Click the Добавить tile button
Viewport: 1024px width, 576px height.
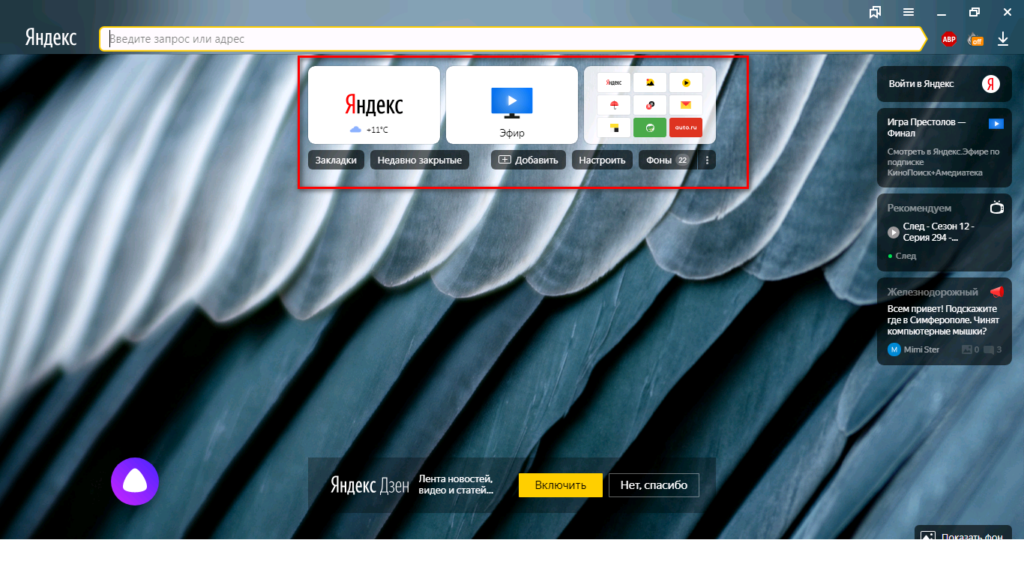[528, 160]
